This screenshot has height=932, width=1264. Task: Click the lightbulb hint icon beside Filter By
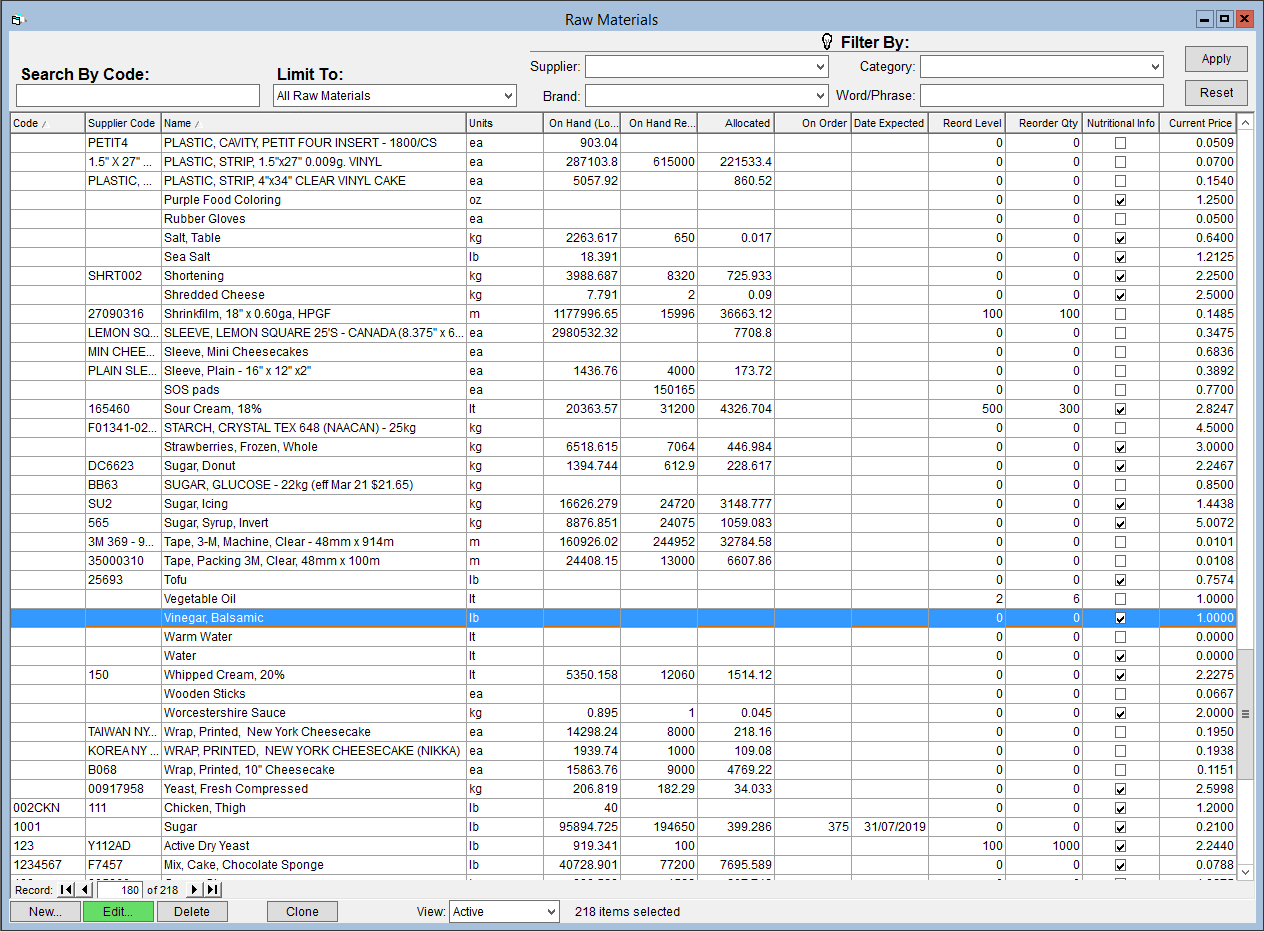coord(827,41)
